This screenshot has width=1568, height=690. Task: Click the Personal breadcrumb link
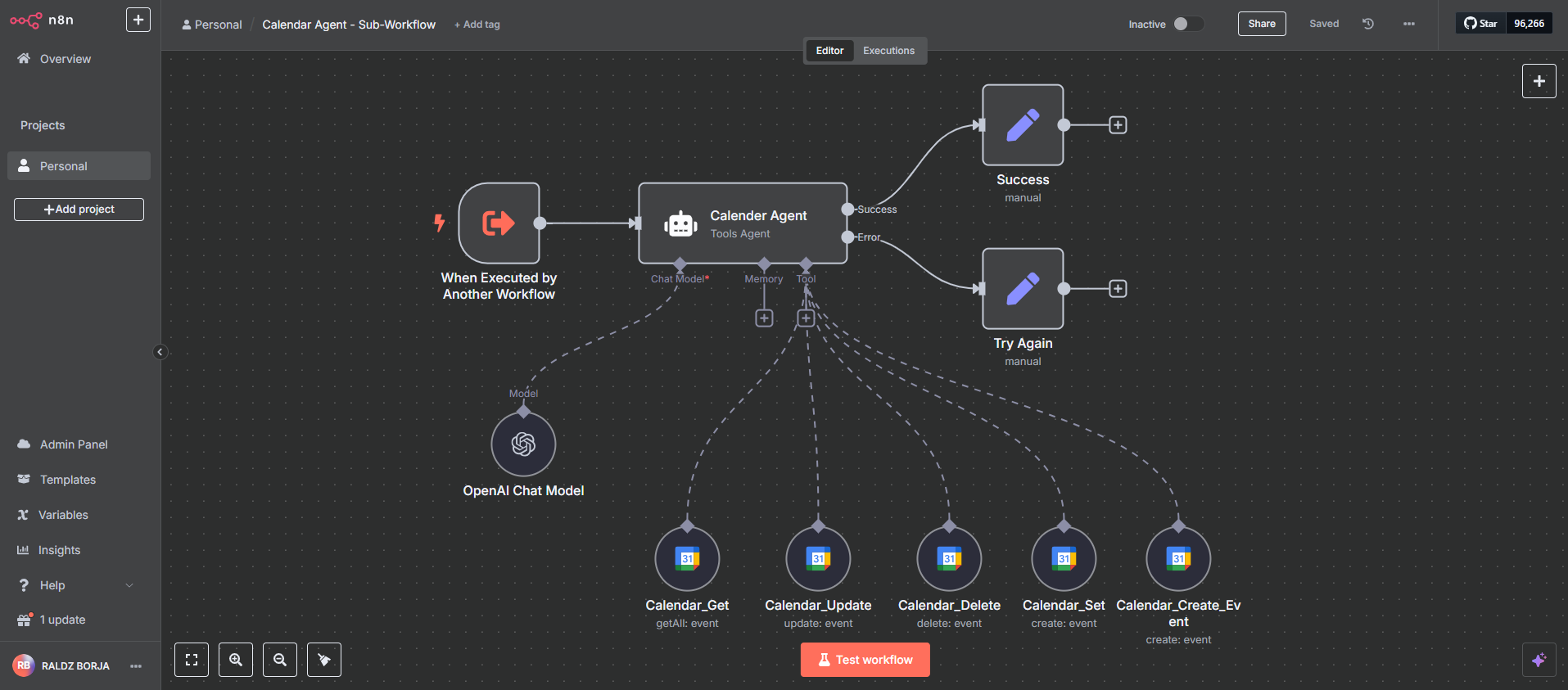(212, 25)
